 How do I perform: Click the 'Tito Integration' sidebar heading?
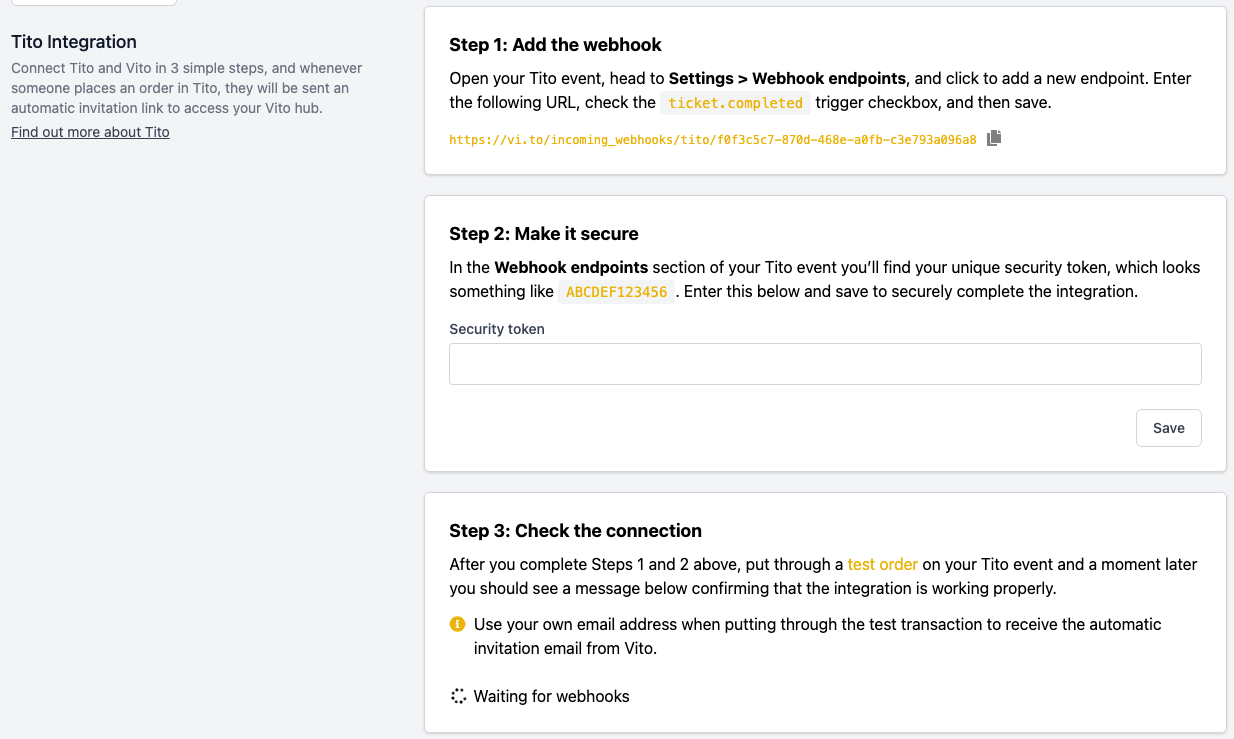74,42
